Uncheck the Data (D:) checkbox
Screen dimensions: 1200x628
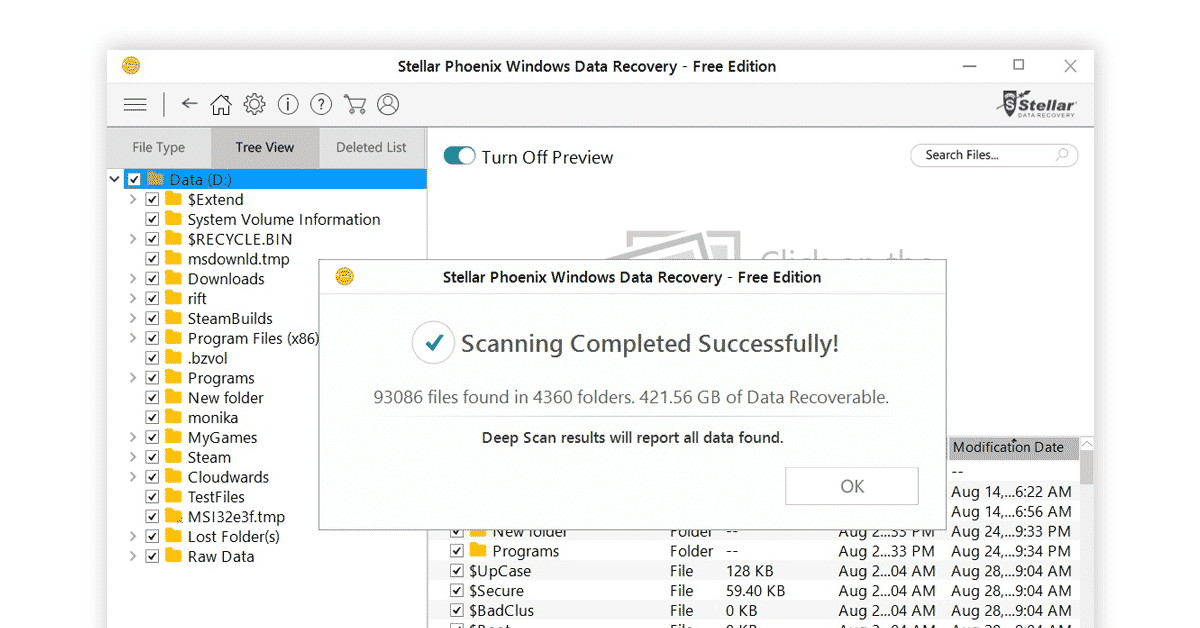pyautogui.click(x=134, y=180)
